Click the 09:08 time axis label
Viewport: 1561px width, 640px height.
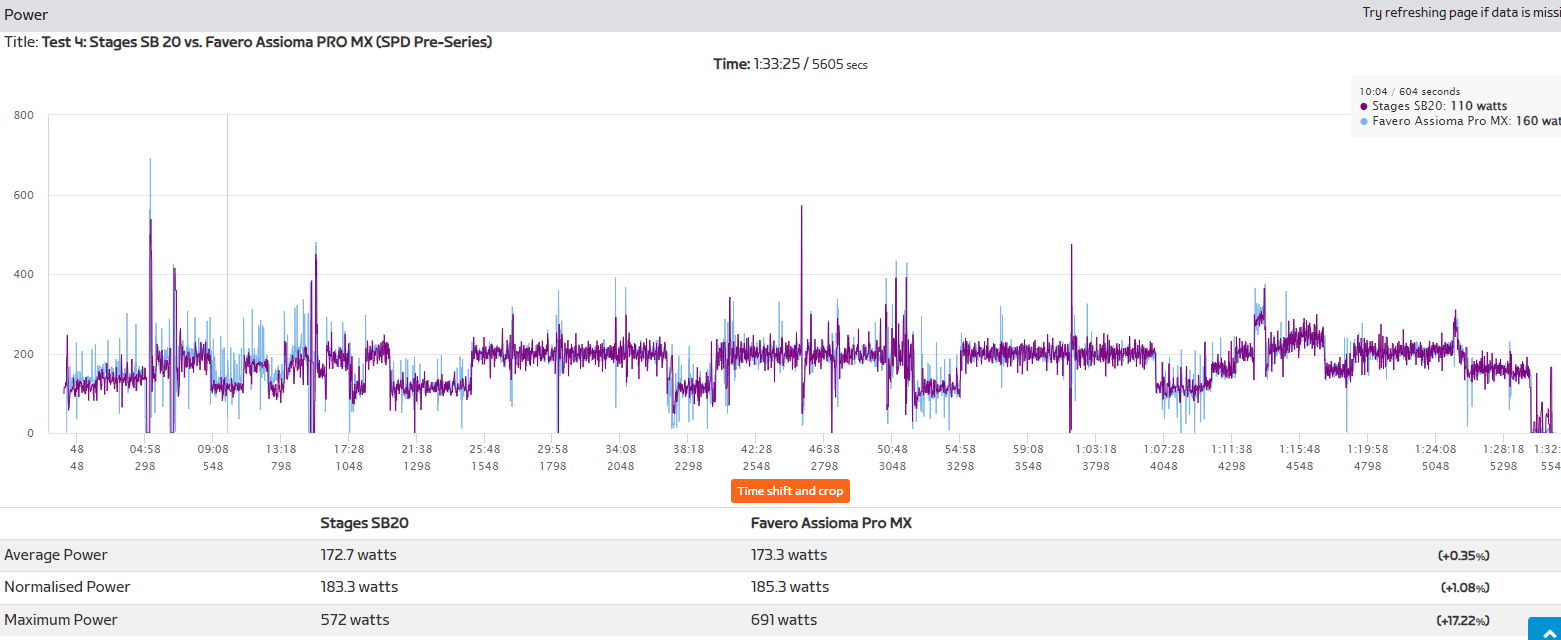pos(213,450)
